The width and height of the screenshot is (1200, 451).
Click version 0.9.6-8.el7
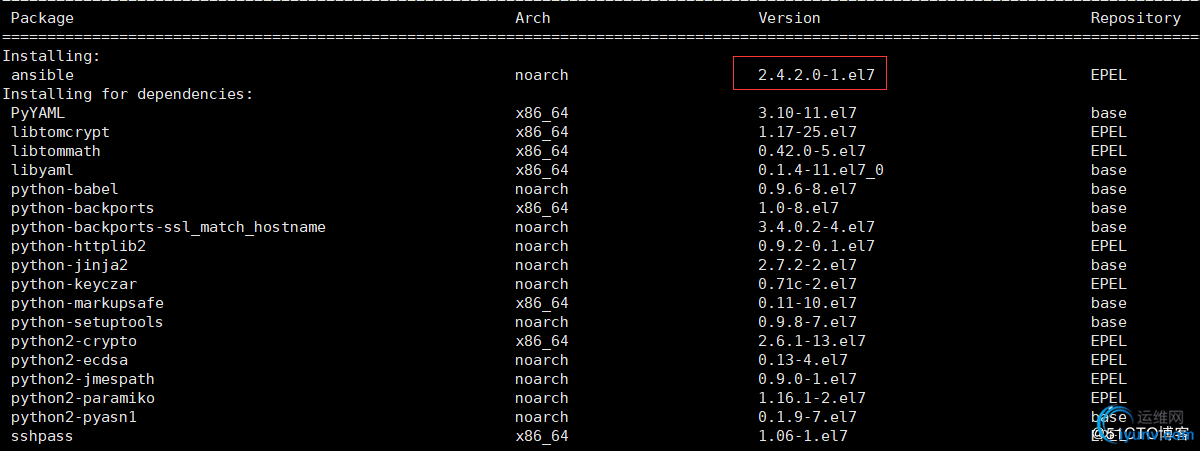click(x=807, y=189)
